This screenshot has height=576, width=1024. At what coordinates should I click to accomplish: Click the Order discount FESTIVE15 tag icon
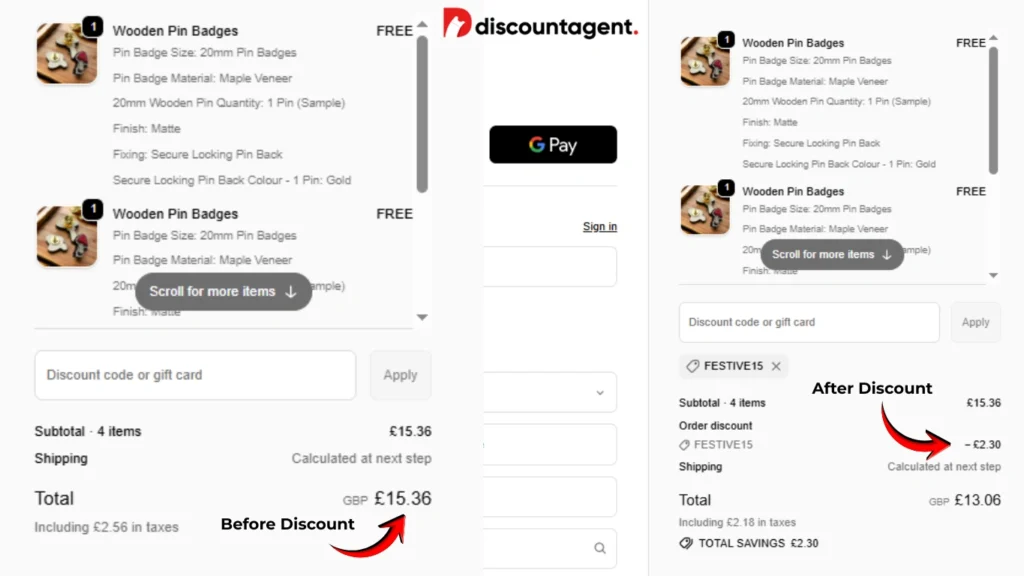tap(684, 445)
